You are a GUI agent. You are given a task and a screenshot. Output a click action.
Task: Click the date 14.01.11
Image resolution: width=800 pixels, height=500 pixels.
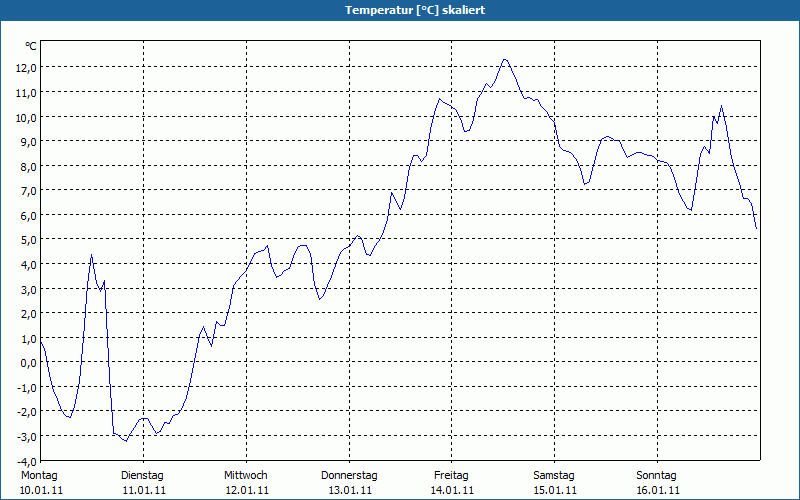(x=452, y=490)
